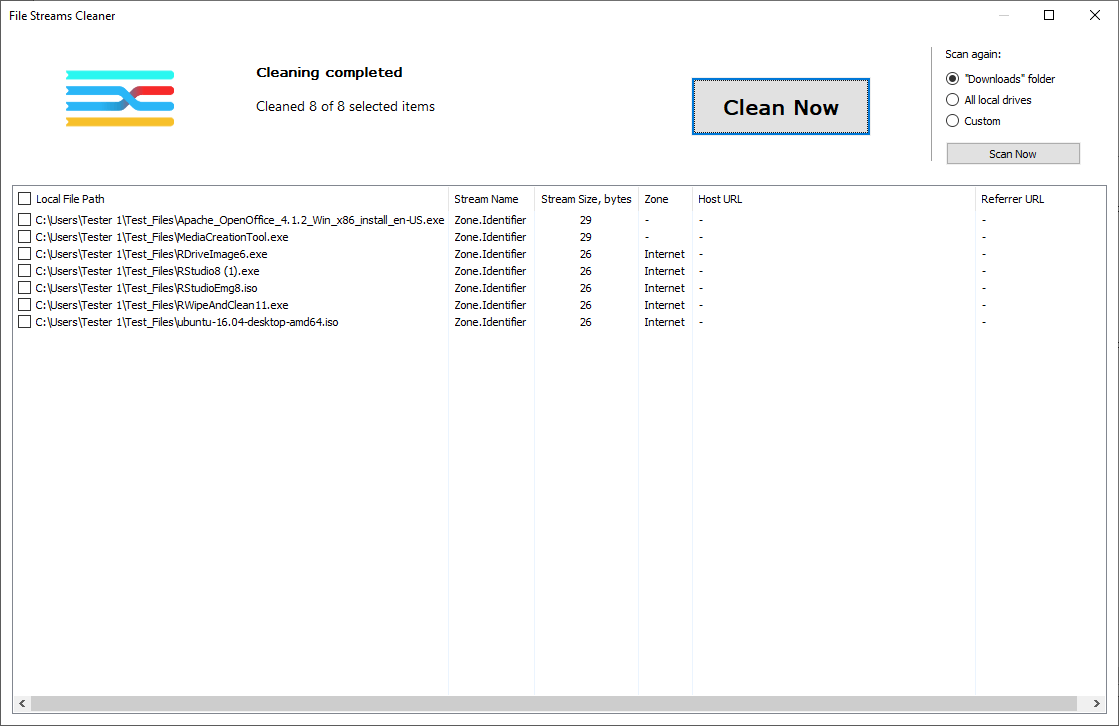This screenshot has height=726, width=1119.
Task: Select the RStudioEmg8.iso file path
Action: coord(146,288)
